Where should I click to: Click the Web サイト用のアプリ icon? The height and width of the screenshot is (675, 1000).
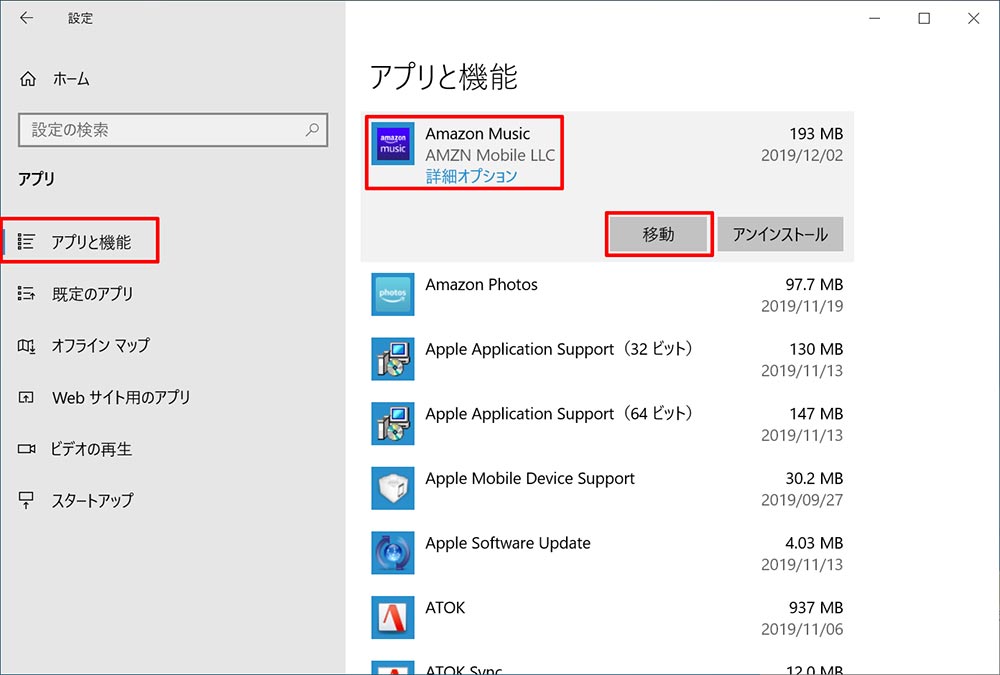click(26, 397)
